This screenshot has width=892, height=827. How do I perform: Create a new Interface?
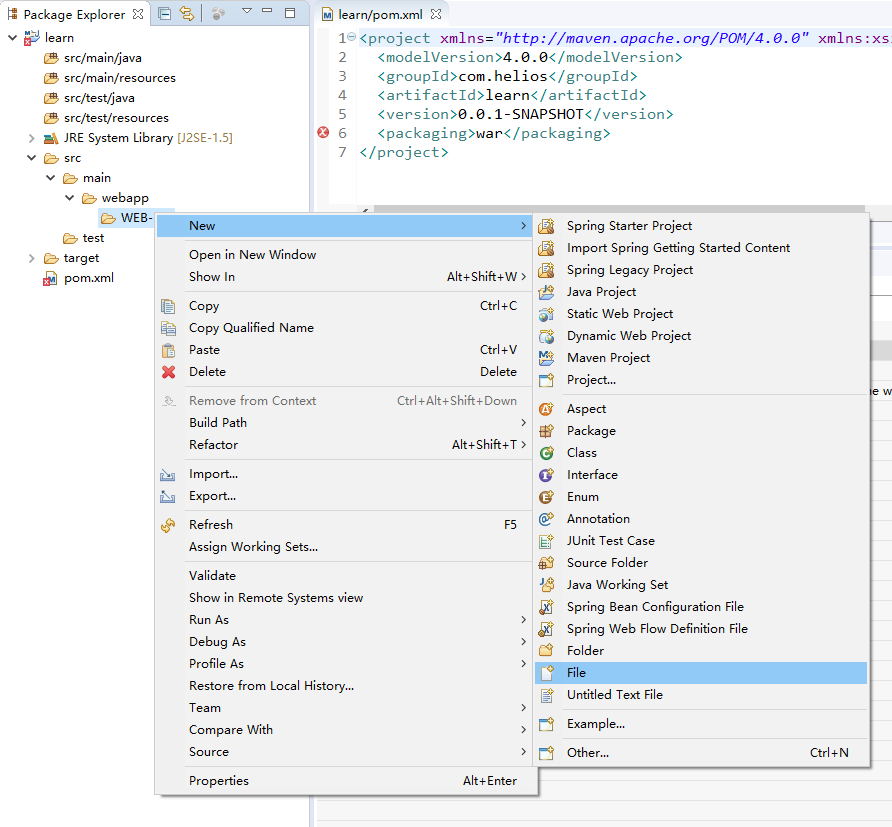pyautogui.click(x=701, y=475)
